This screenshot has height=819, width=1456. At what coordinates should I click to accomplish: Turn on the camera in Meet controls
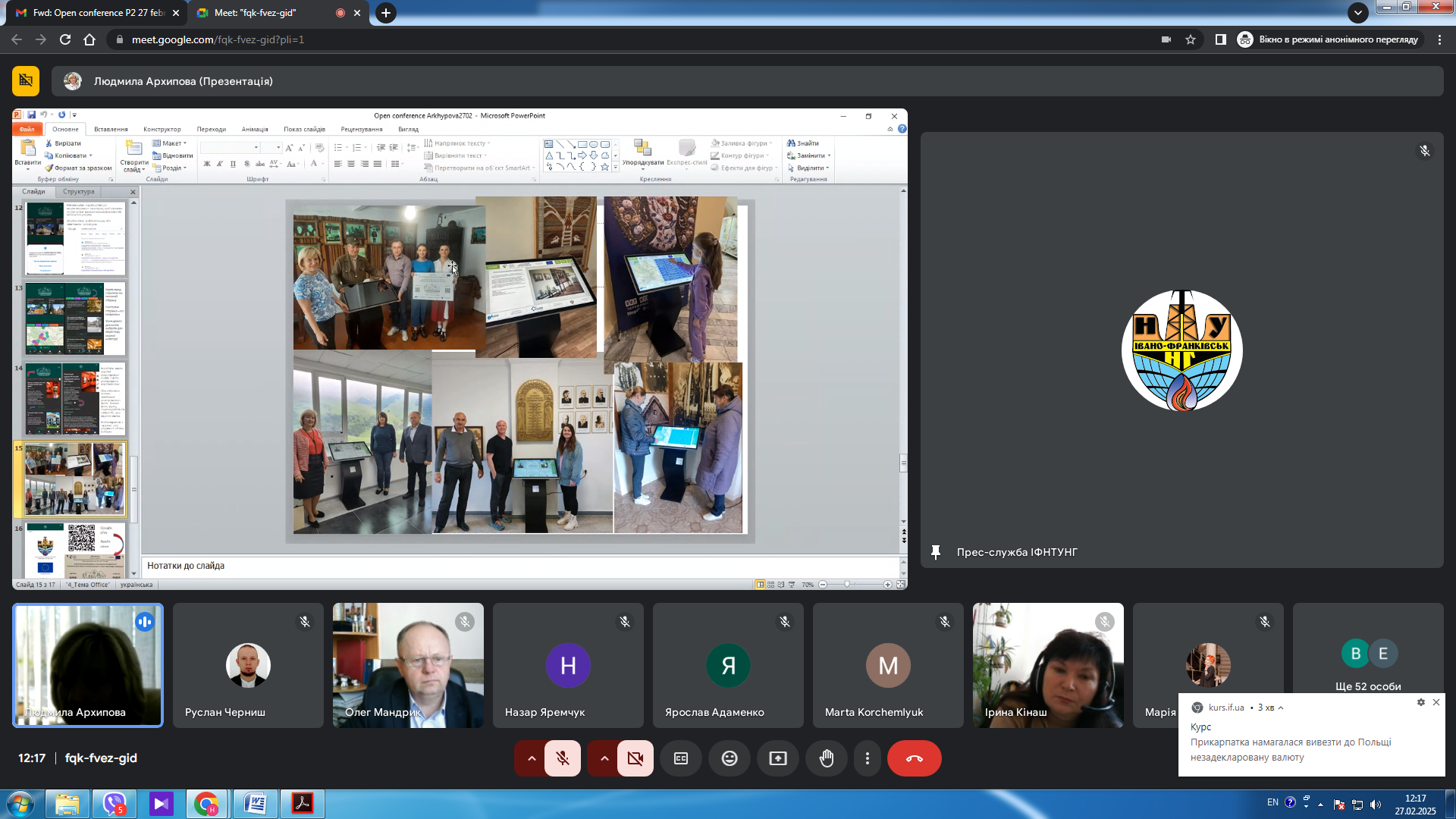635,758
